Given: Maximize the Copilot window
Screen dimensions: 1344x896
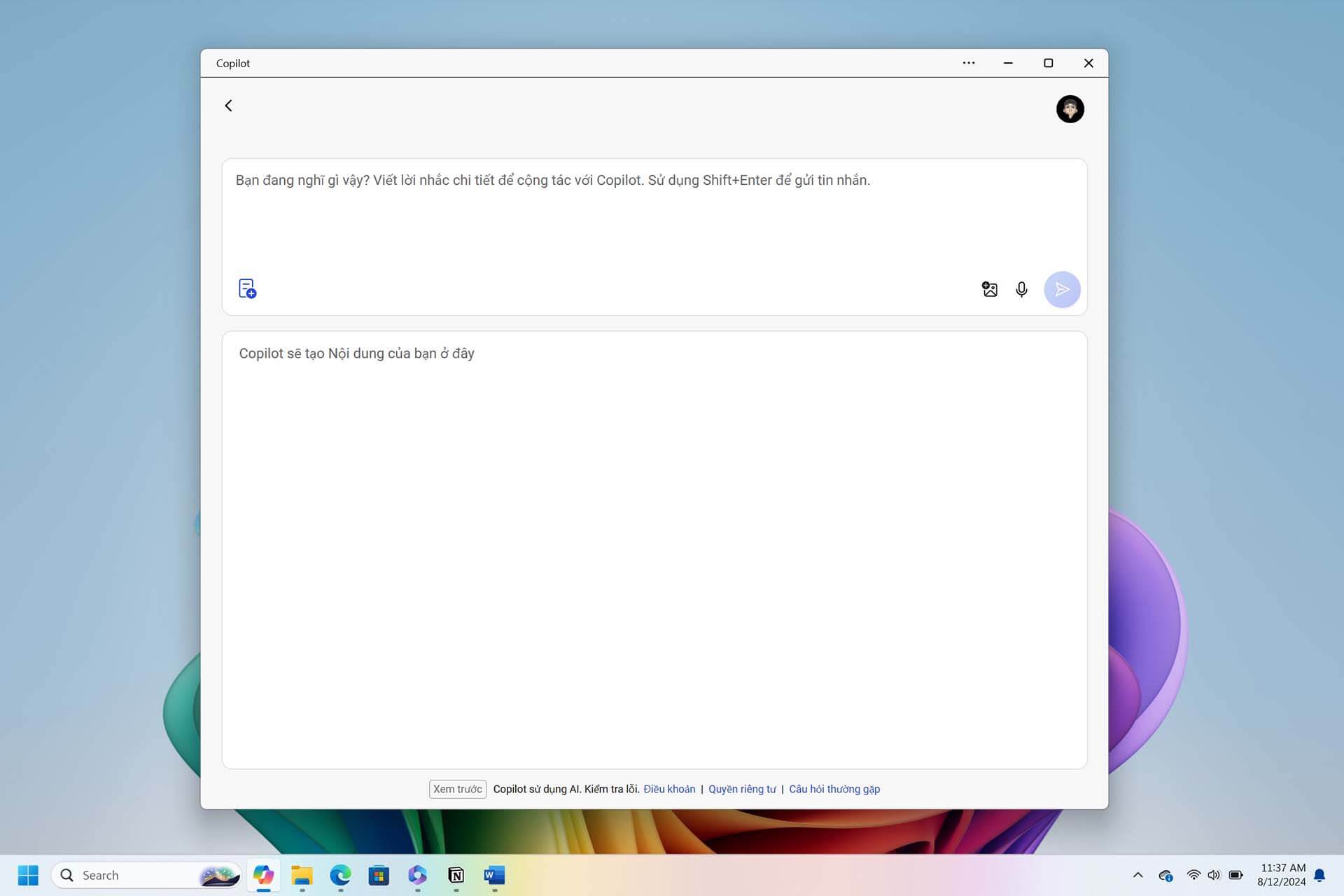Looking at the screenshot, I should click(x=1048, y=63).
